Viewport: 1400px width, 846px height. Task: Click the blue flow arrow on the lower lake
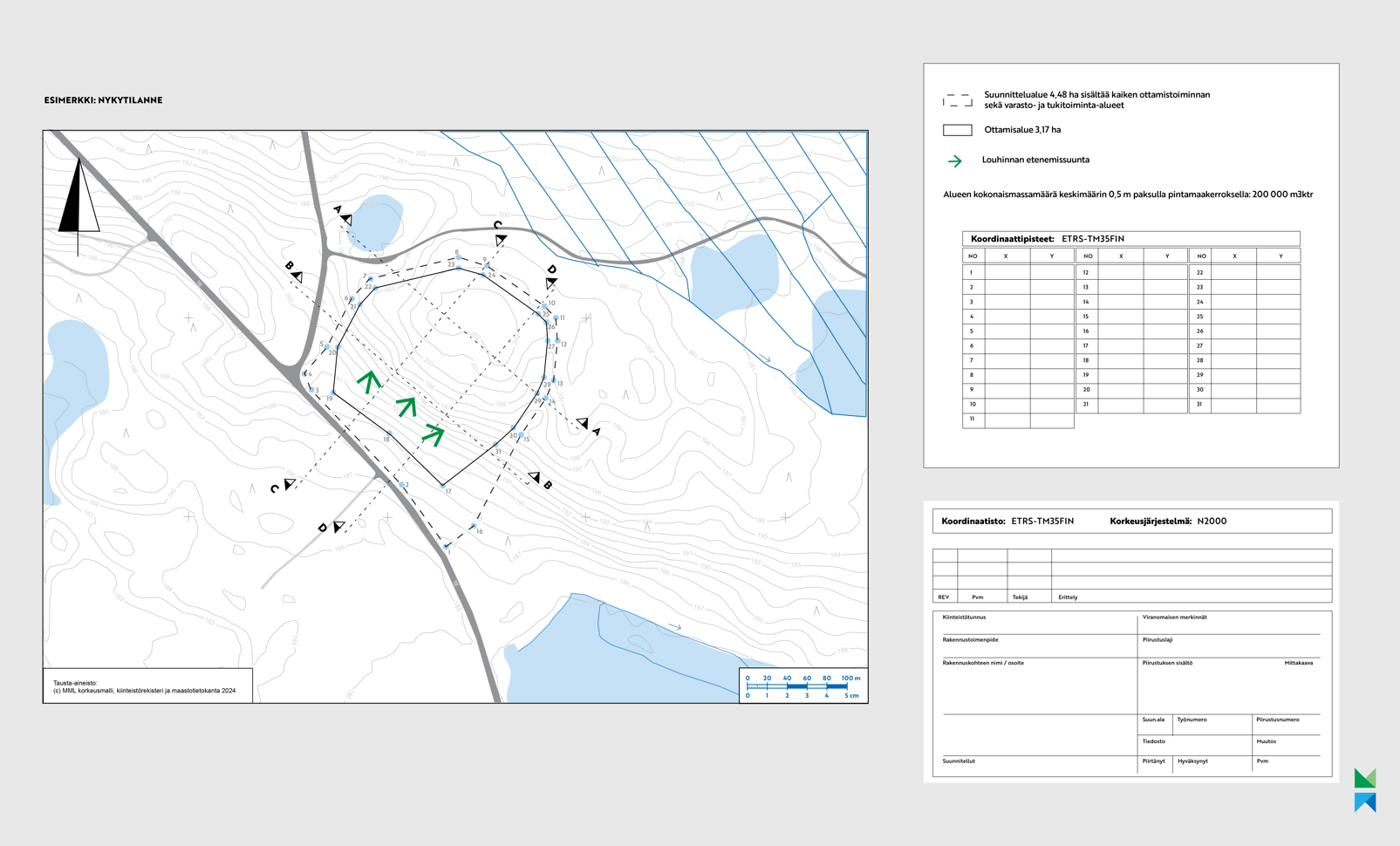(674, 626)
